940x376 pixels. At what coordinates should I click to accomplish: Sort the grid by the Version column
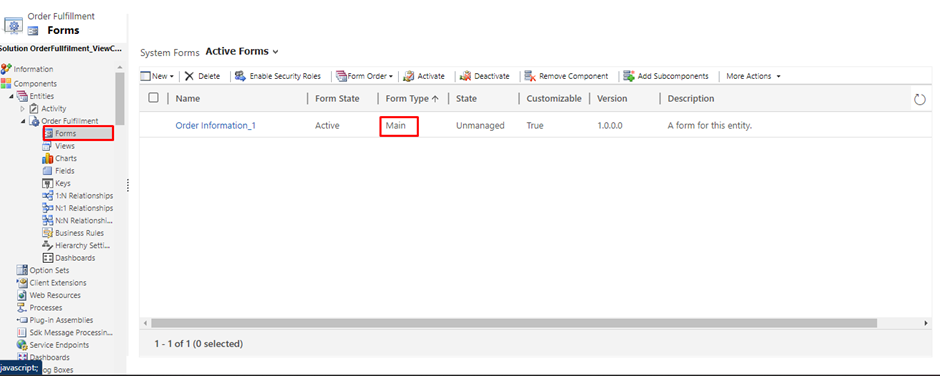click(612, 98)
